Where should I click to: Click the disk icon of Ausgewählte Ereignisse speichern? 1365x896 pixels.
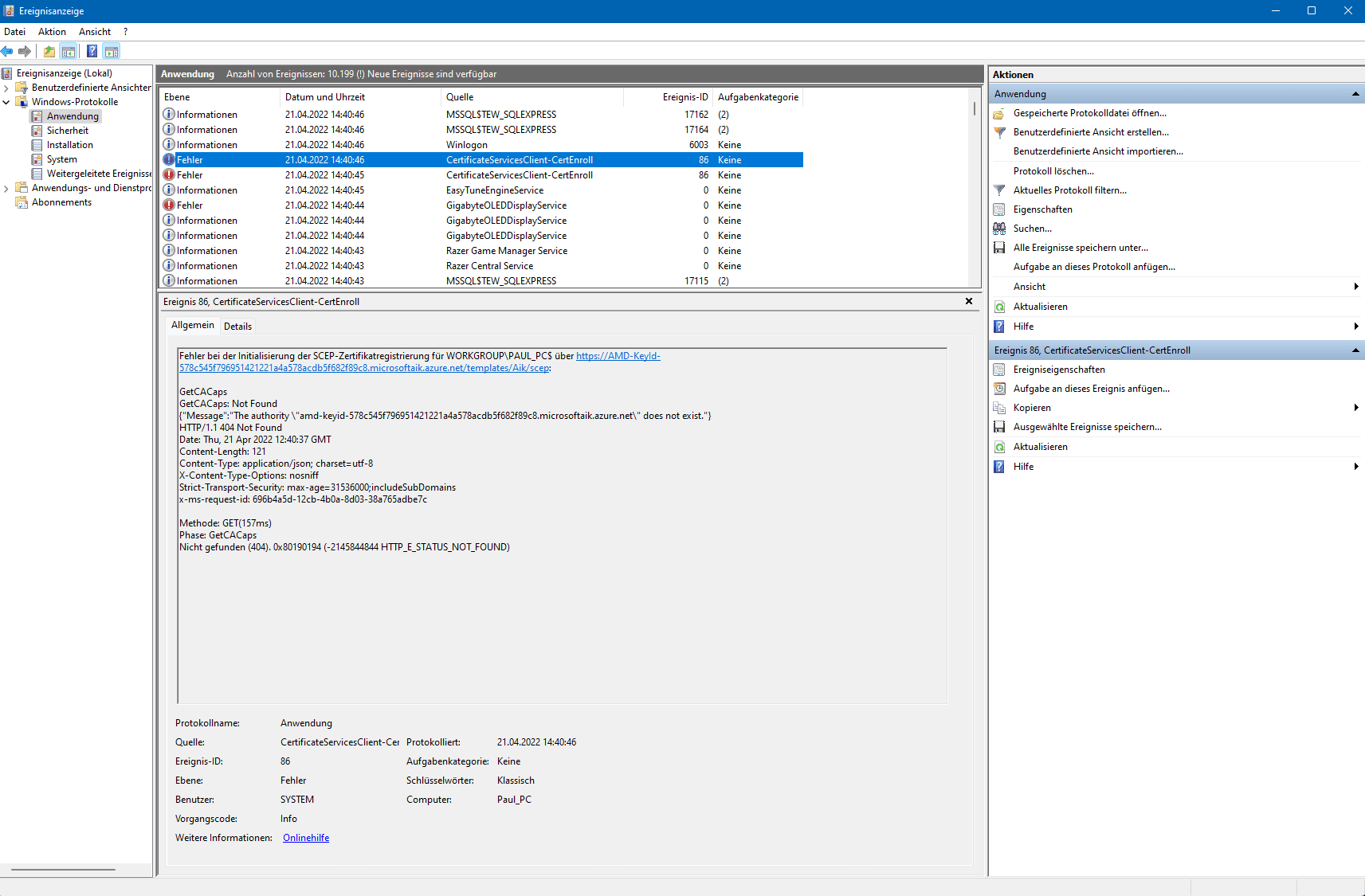click(999, 427)
